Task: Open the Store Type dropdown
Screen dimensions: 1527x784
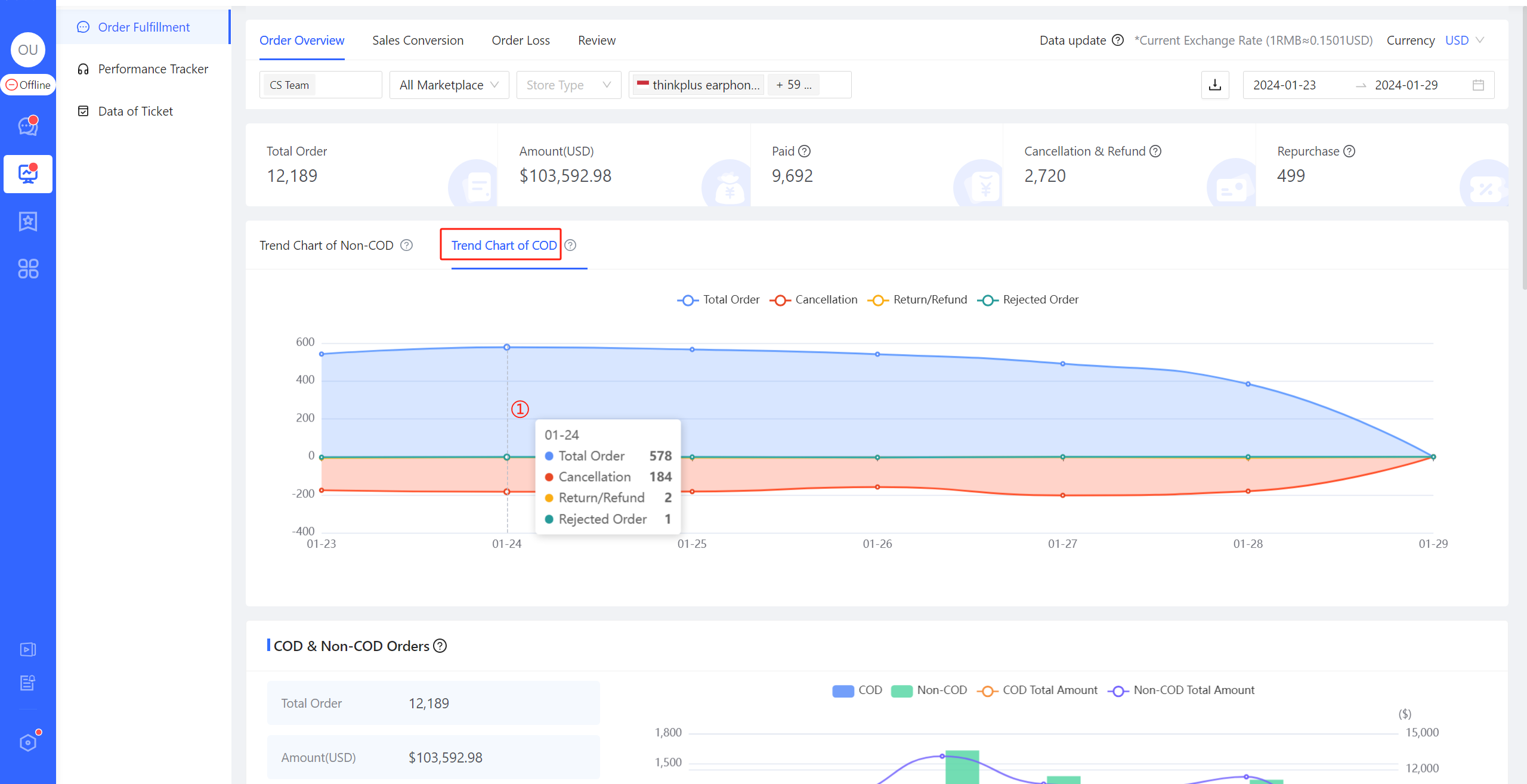Action: (568, 85)
